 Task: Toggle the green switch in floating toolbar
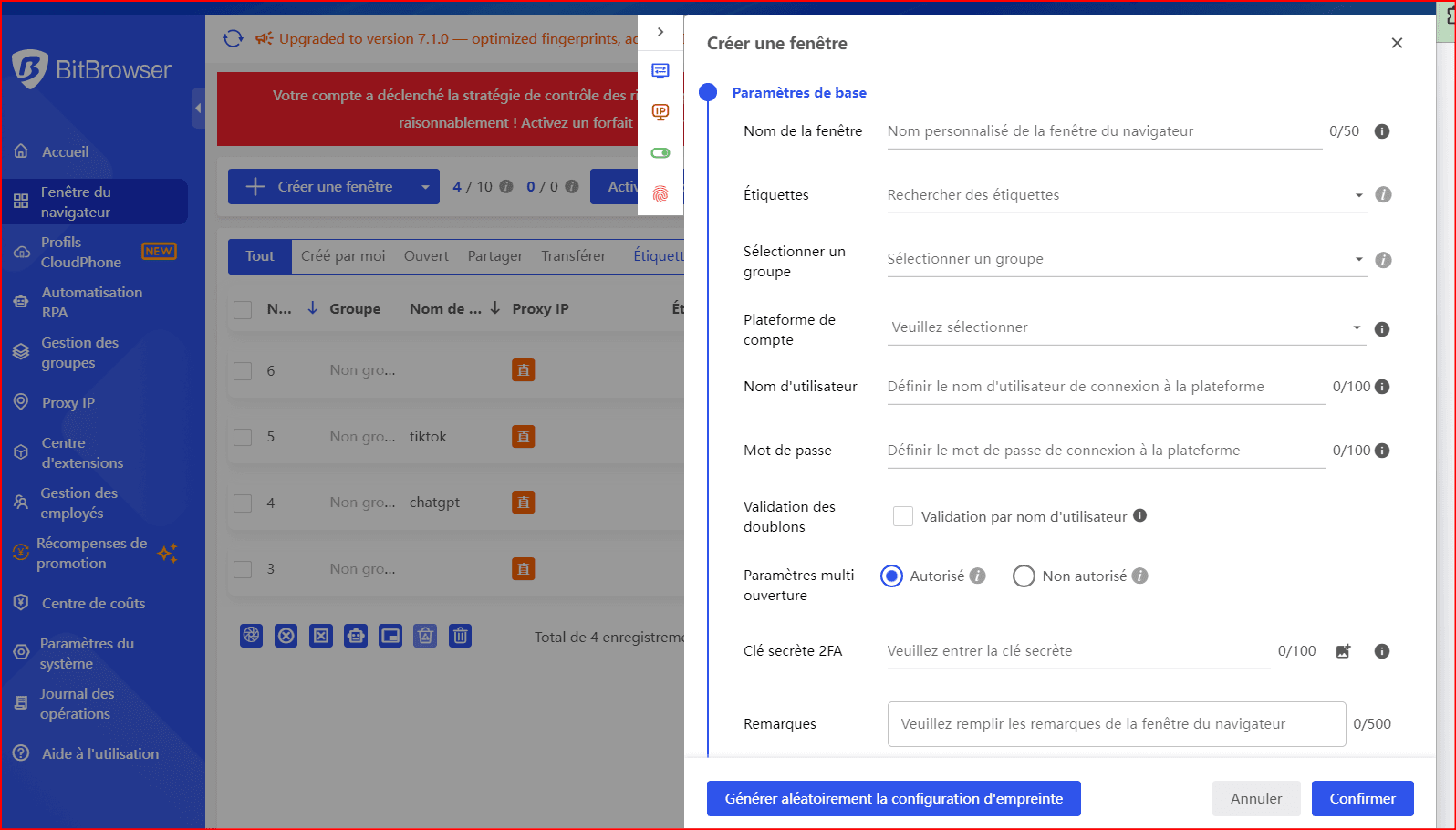point(660,153)
